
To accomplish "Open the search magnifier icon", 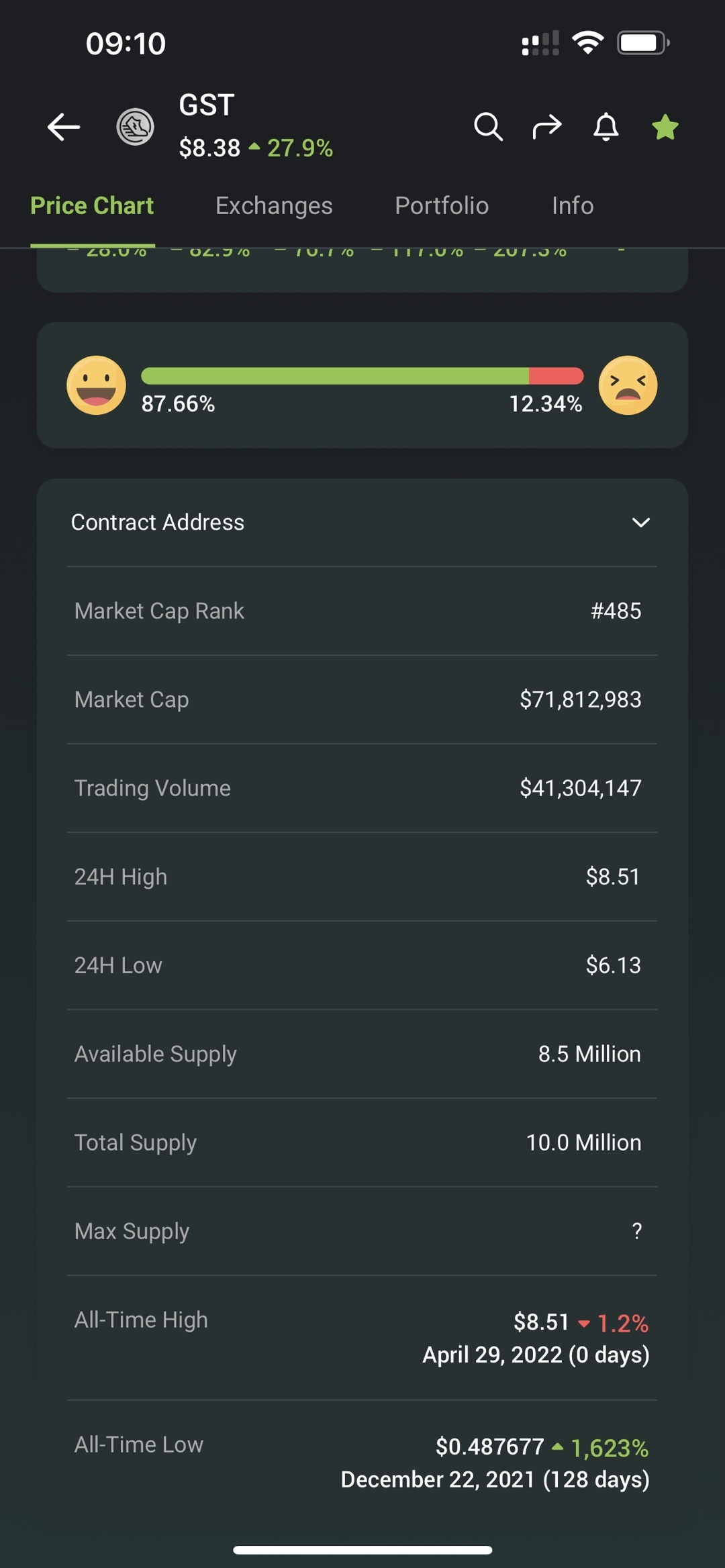I will pos(488,126).
